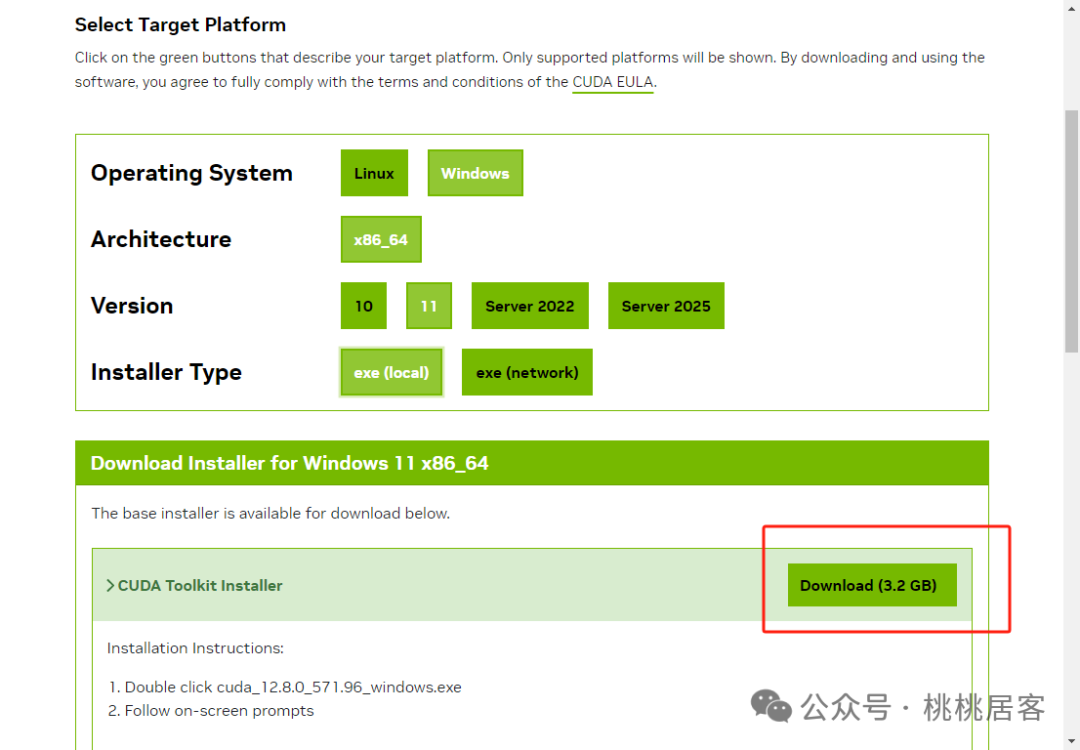
Task: Choose the Windows operating system button
Action: (475, 173)
